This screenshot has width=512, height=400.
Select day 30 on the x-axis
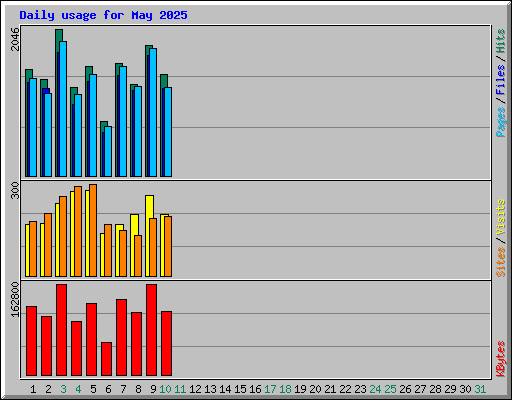[x=465, y=389]
